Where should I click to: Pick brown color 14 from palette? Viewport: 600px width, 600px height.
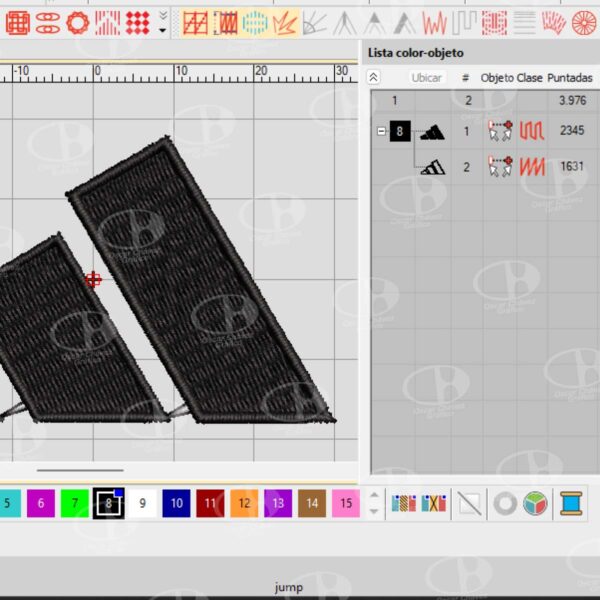312,503
